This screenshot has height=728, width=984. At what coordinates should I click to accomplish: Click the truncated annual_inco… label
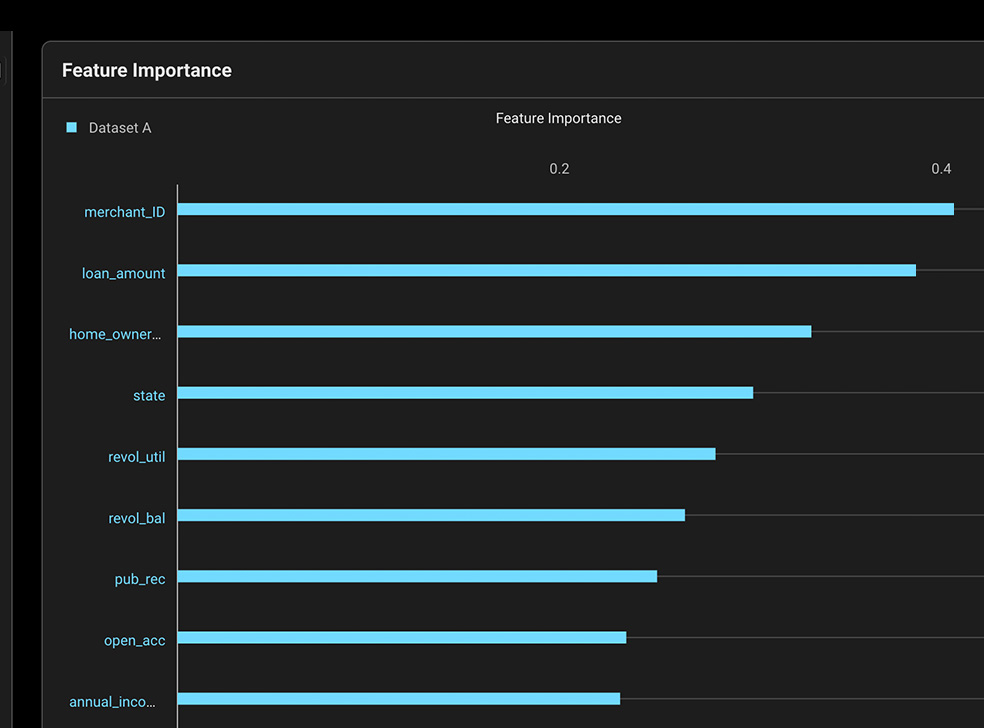point(115,702)
